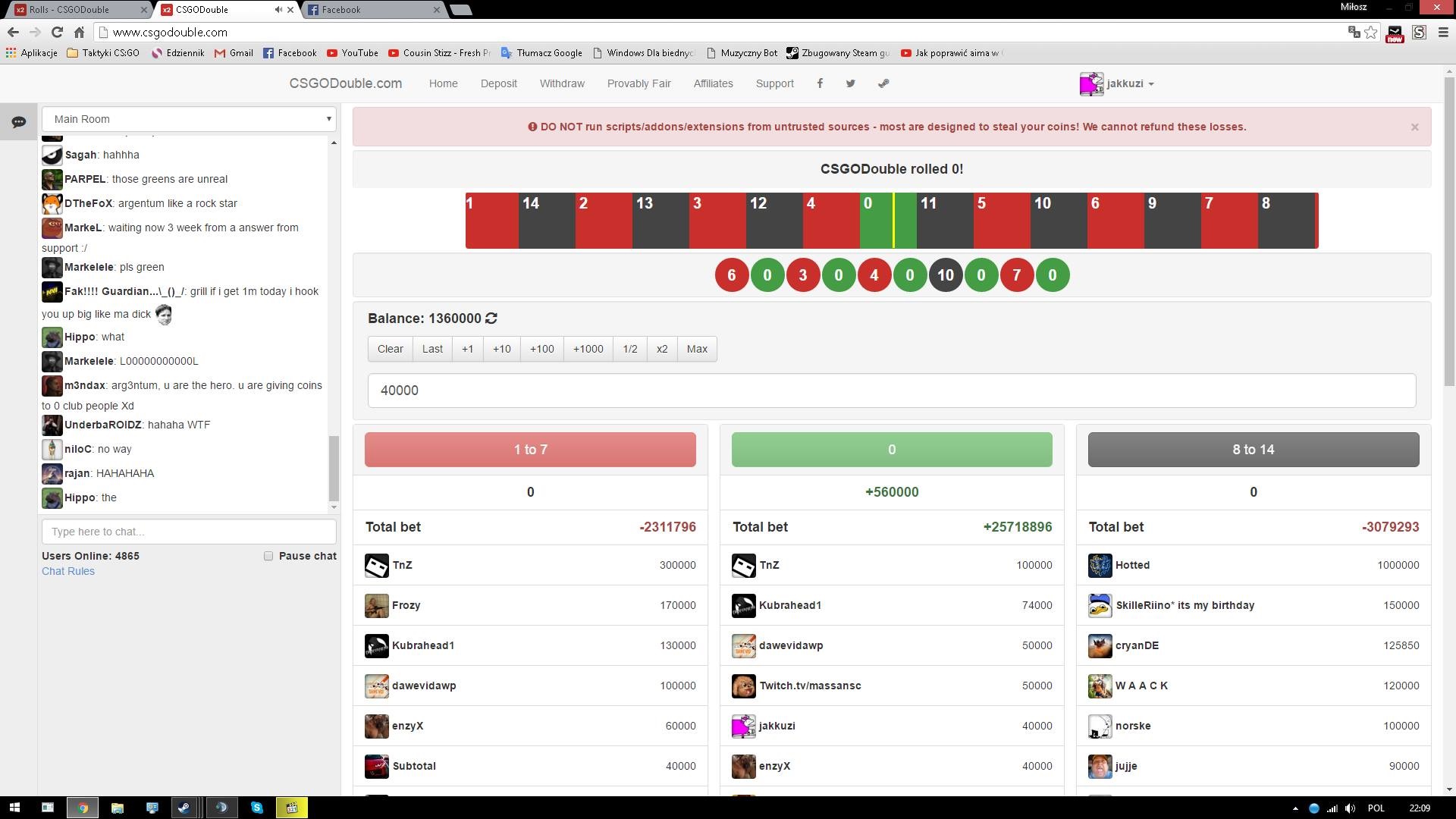Image resolution: width=1456 pixels, height=819 pixels.
Task: Switch to the Facebook browser tab
Action: coord(372,10)
